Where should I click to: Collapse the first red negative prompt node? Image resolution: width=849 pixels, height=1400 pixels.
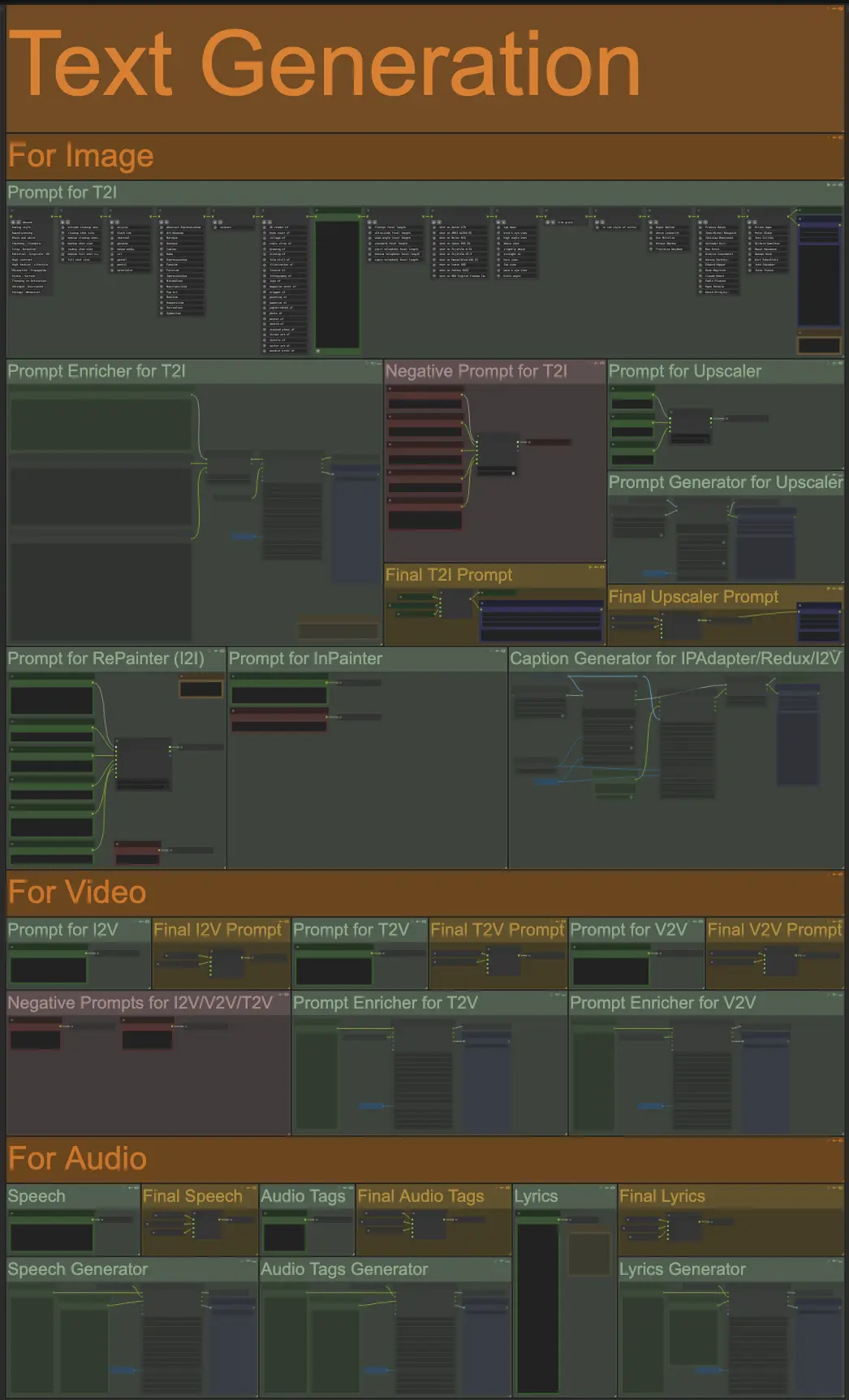(391, 390)
